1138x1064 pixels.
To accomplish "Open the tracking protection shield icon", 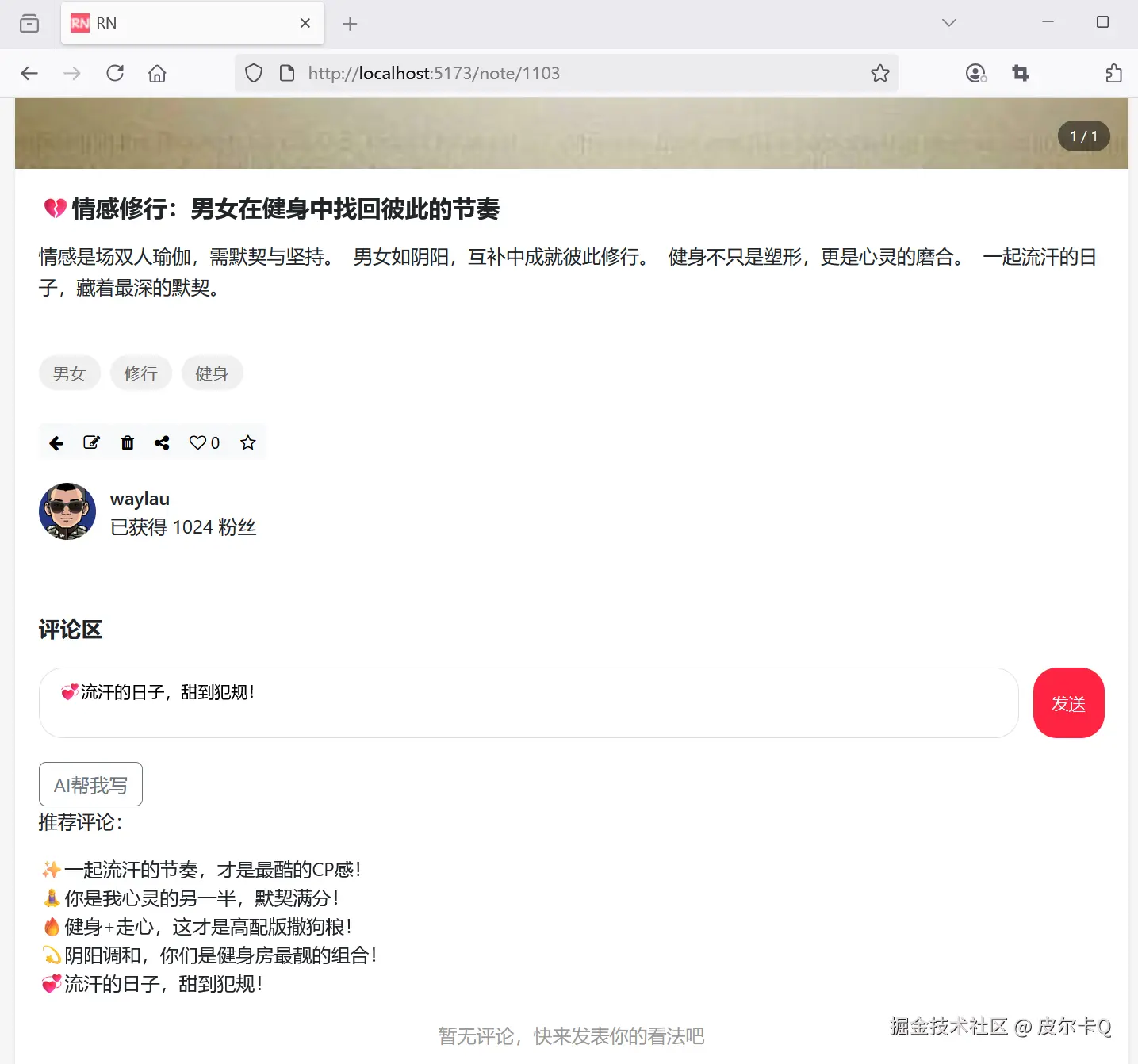I will pyautogui.click(x=253, y=72).
